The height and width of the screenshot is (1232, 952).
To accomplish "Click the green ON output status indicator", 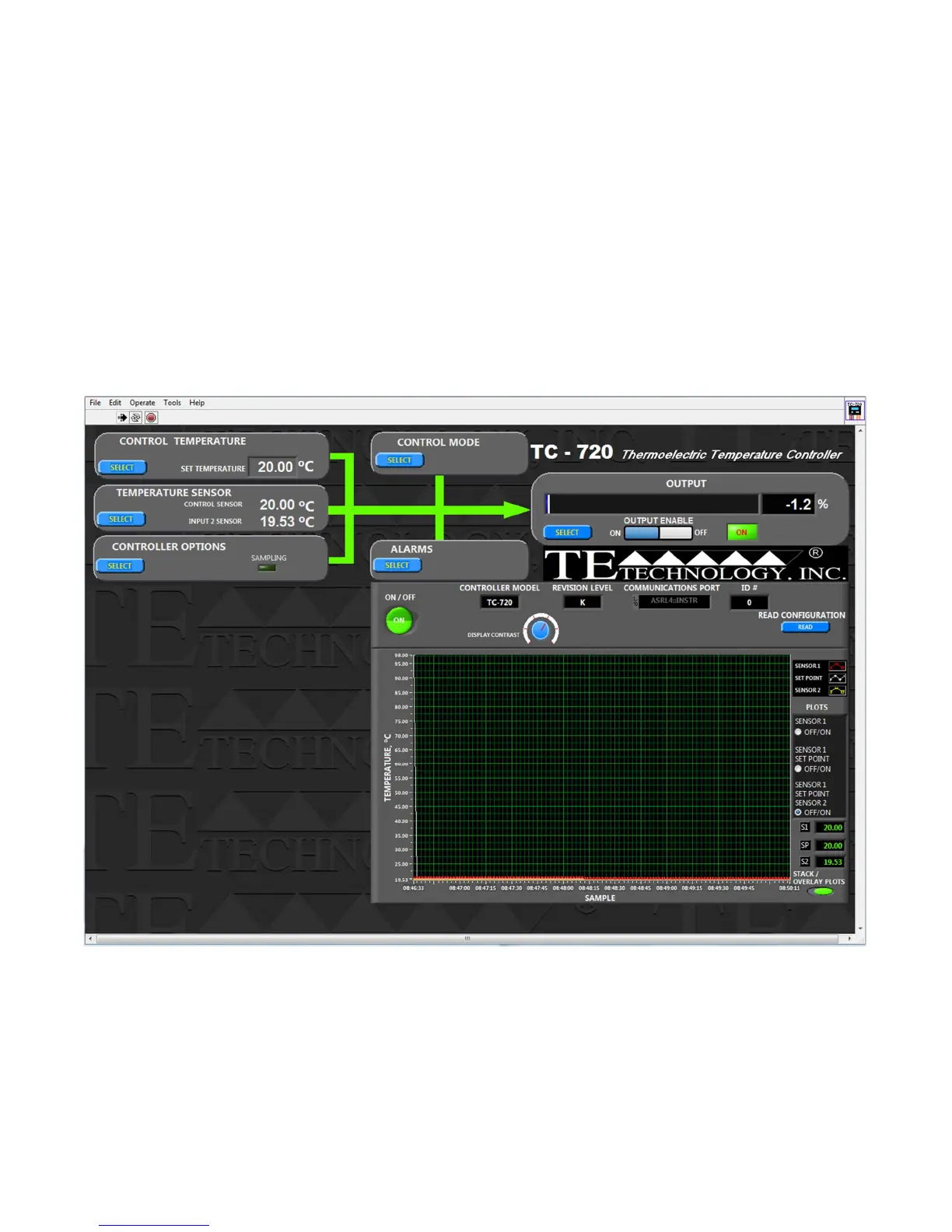I will click(741, 533).
